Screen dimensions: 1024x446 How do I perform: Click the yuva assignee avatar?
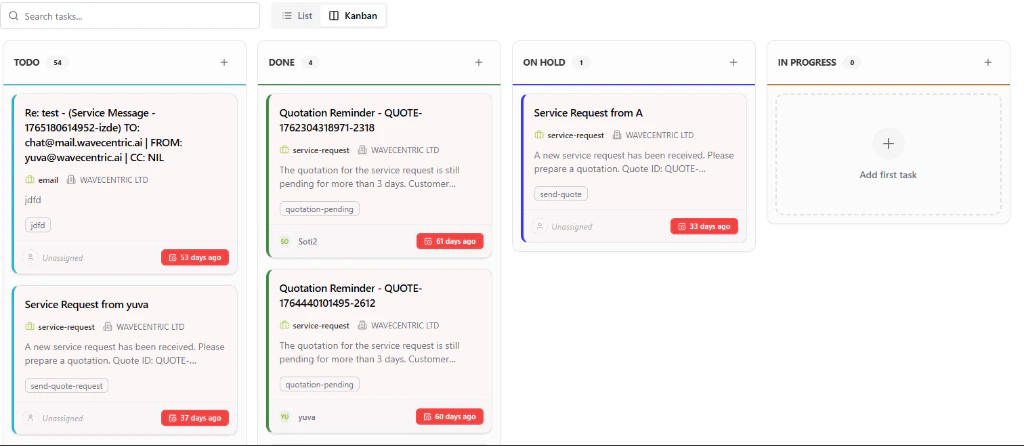click(285, 417)
